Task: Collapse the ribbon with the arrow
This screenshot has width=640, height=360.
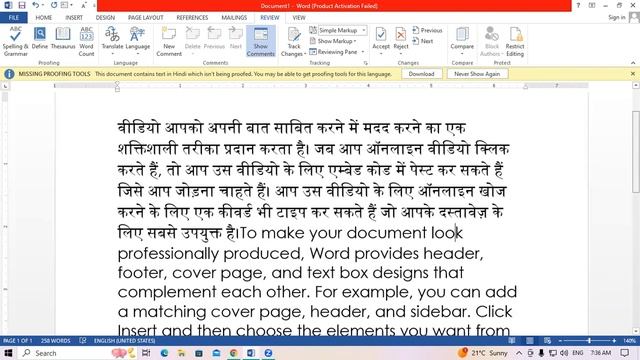Action: [x=633, y=63]
